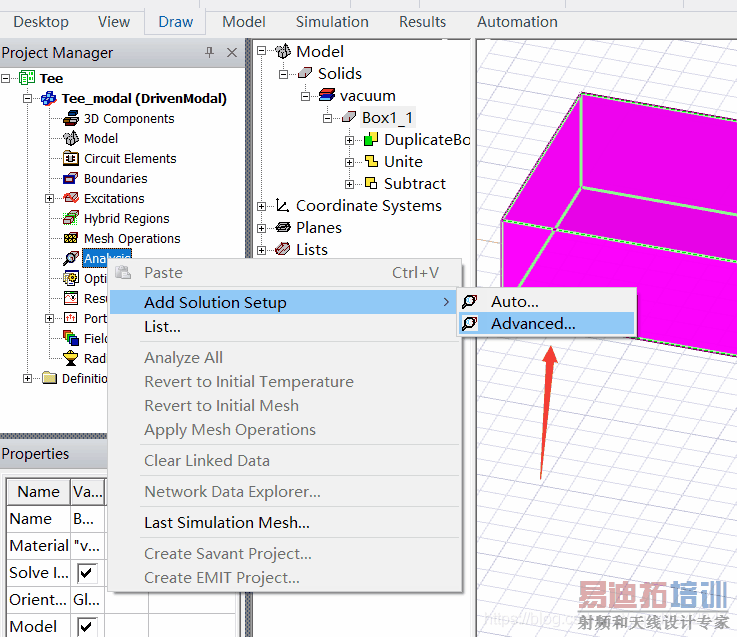The height and width of the screenshot is (637, 737).
Task: Click the DuplicateBo operation icon
Action: click(x=371, y=139)
